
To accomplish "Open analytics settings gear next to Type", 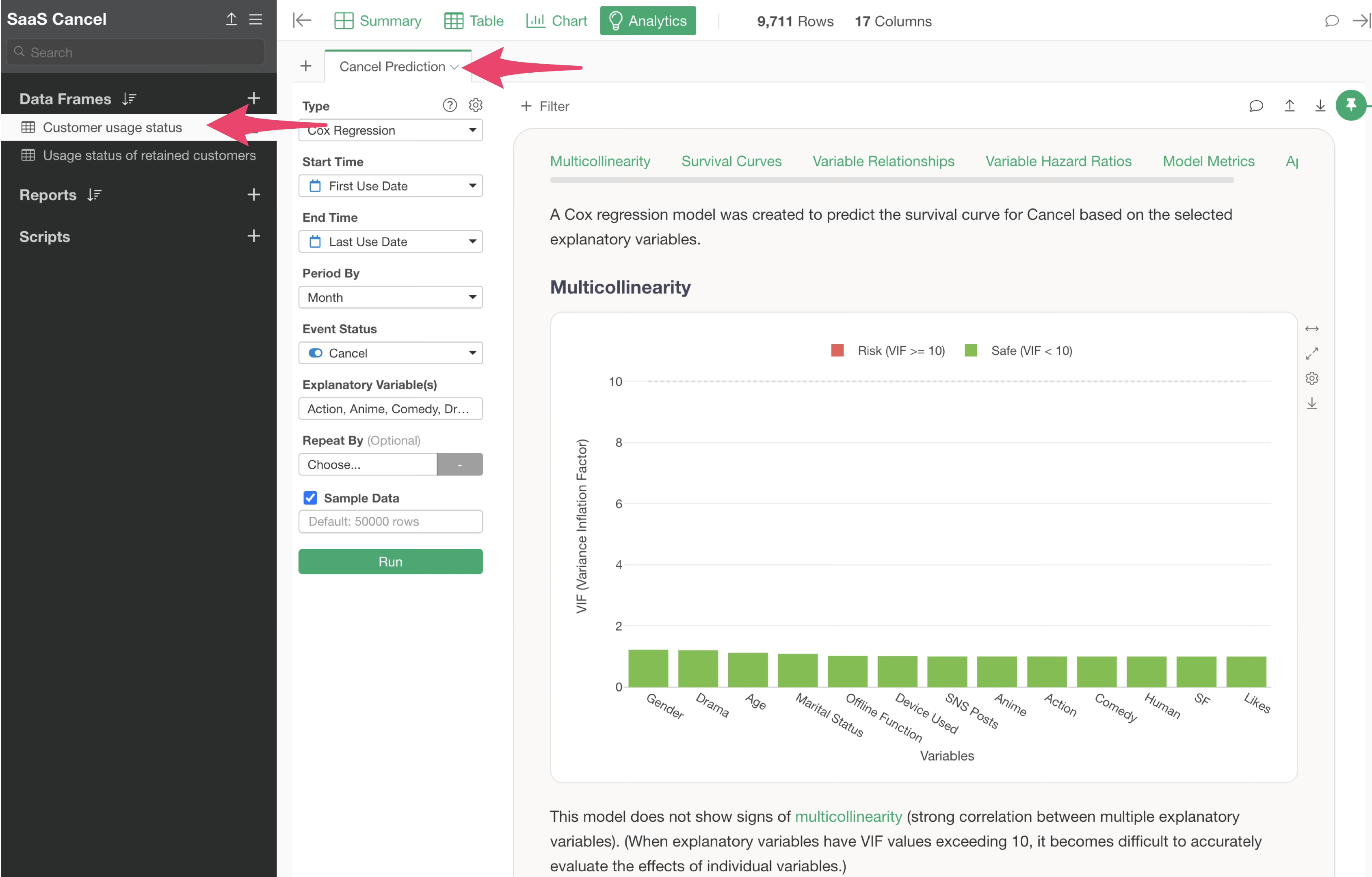I will coord(475,105).
